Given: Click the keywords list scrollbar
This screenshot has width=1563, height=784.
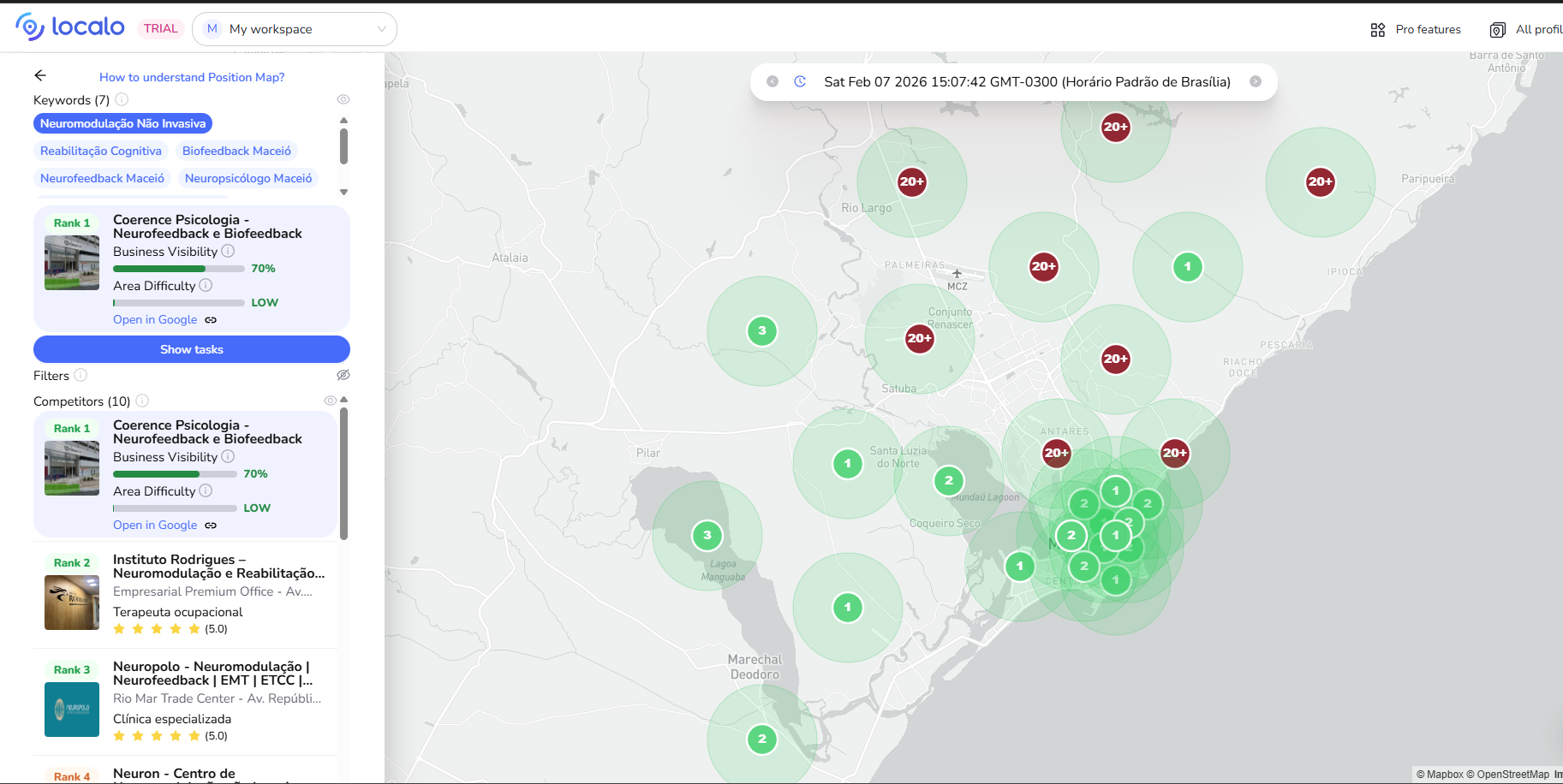Looking at the screenshot, I should tap(343, 146).
